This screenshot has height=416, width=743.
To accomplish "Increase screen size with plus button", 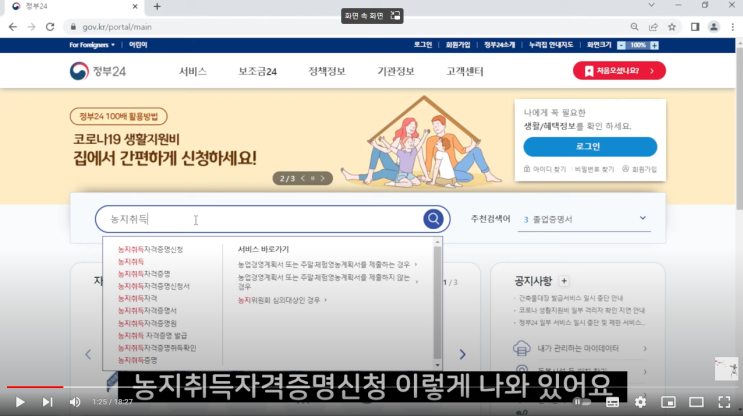I will (x=654, y=45).
